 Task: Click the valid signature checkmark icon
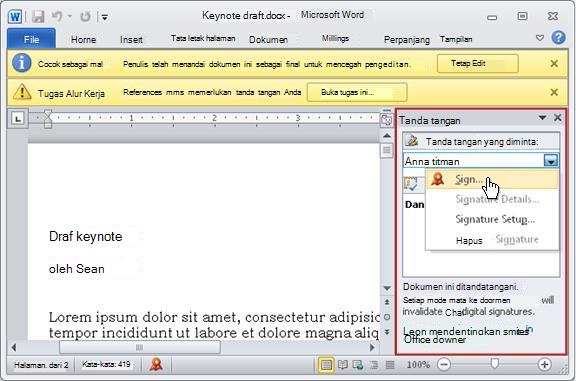click(410, 184)
